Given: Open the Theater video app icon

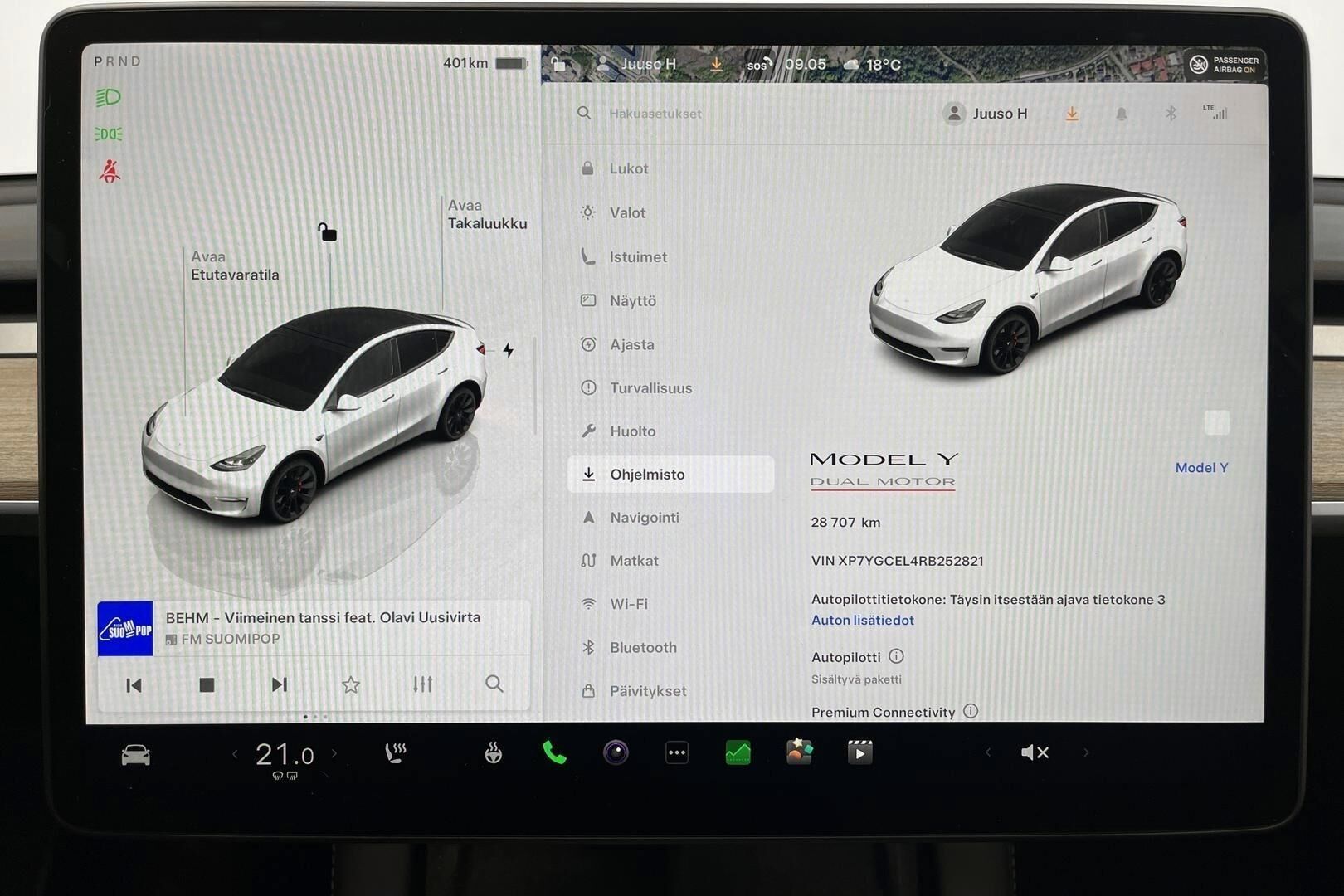Looking at the screenshot, I should (859, 752).
